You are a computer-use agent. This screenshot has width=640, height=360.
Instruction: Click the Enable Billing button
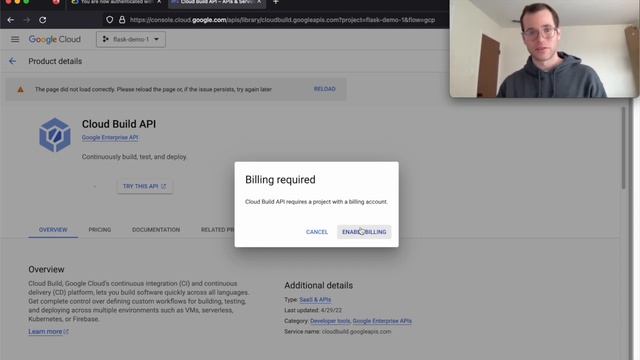click(364, 232)
